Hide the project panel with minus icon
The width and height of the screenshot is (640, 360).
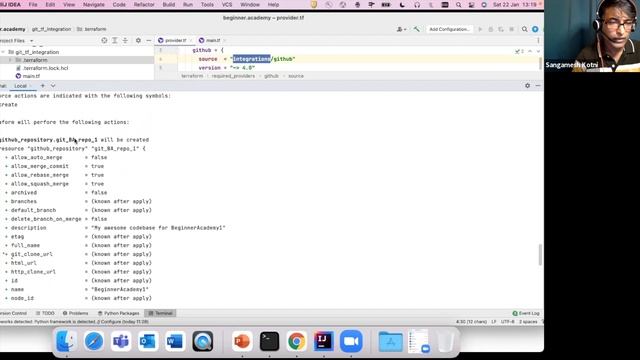149,40
